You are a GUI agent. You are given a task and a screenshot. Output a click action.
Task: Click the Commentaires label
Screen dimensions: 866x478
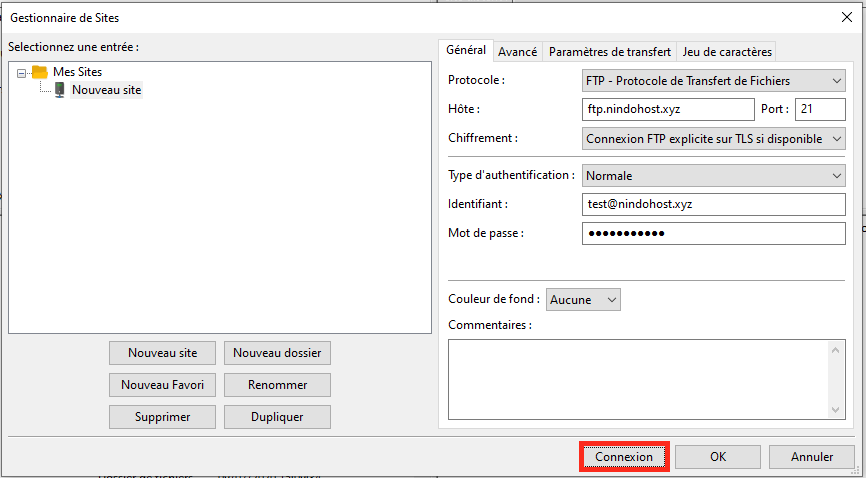tap(490, 325)
